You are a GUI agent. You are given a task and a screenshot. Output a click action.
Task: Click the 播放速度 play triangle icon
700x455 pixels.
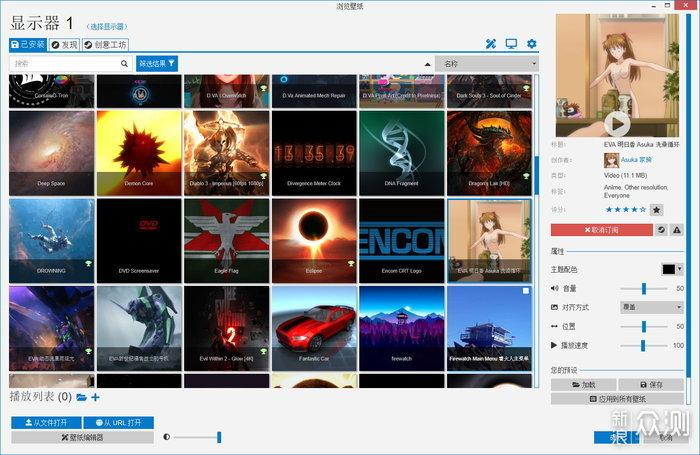pos(554,345)
